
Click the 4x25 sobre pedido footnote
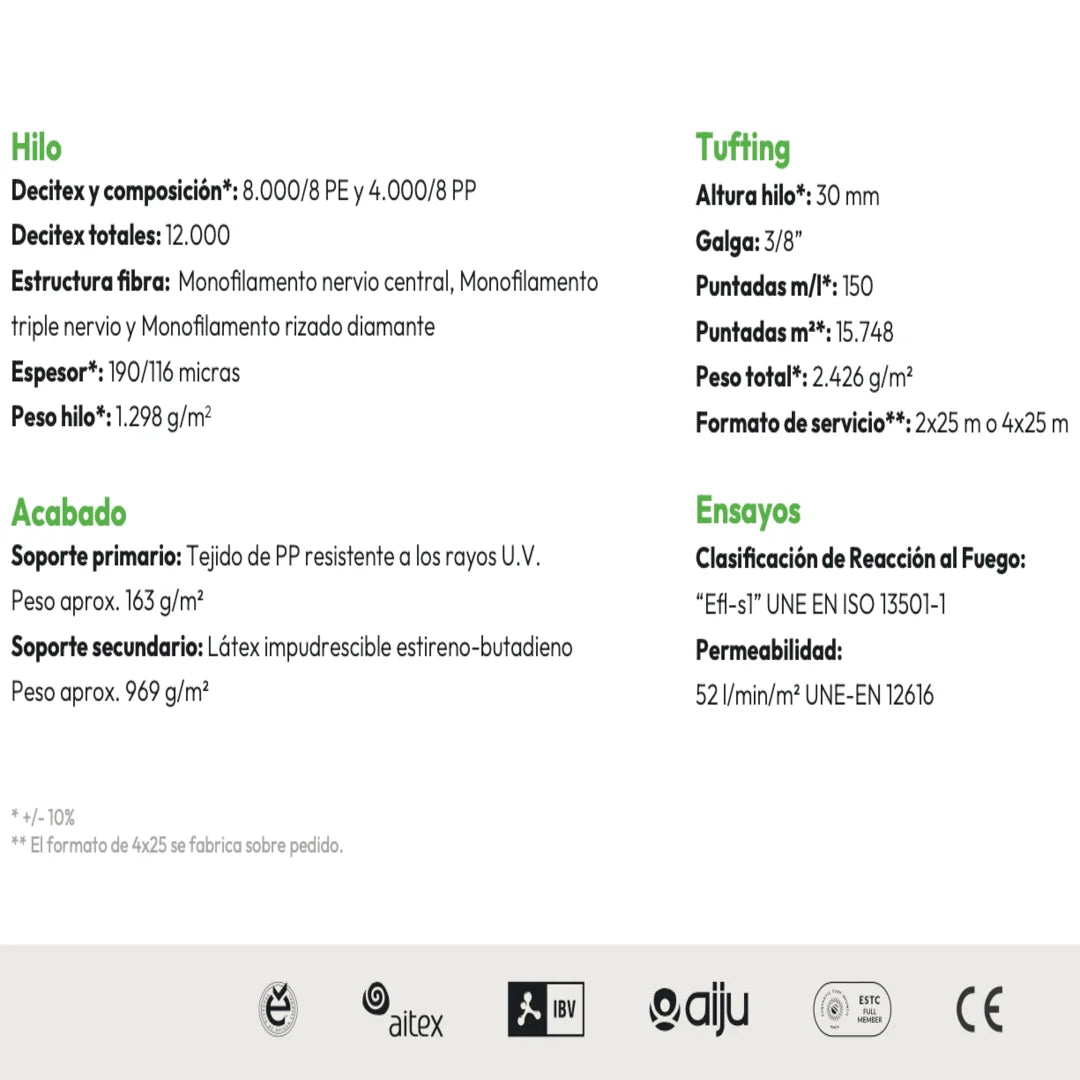pyautogui.click(x=177, y=846)
